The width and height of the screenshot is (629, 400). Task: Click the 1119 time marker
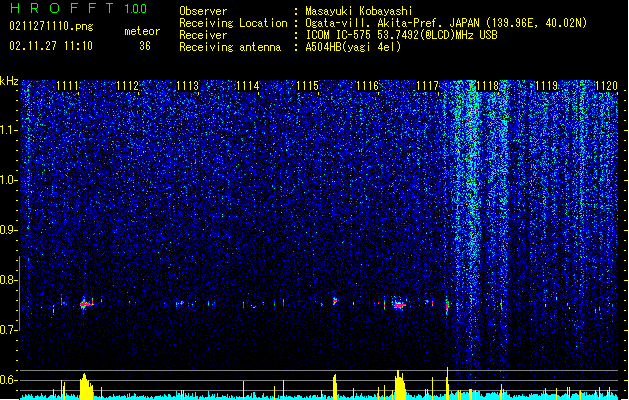547,86
